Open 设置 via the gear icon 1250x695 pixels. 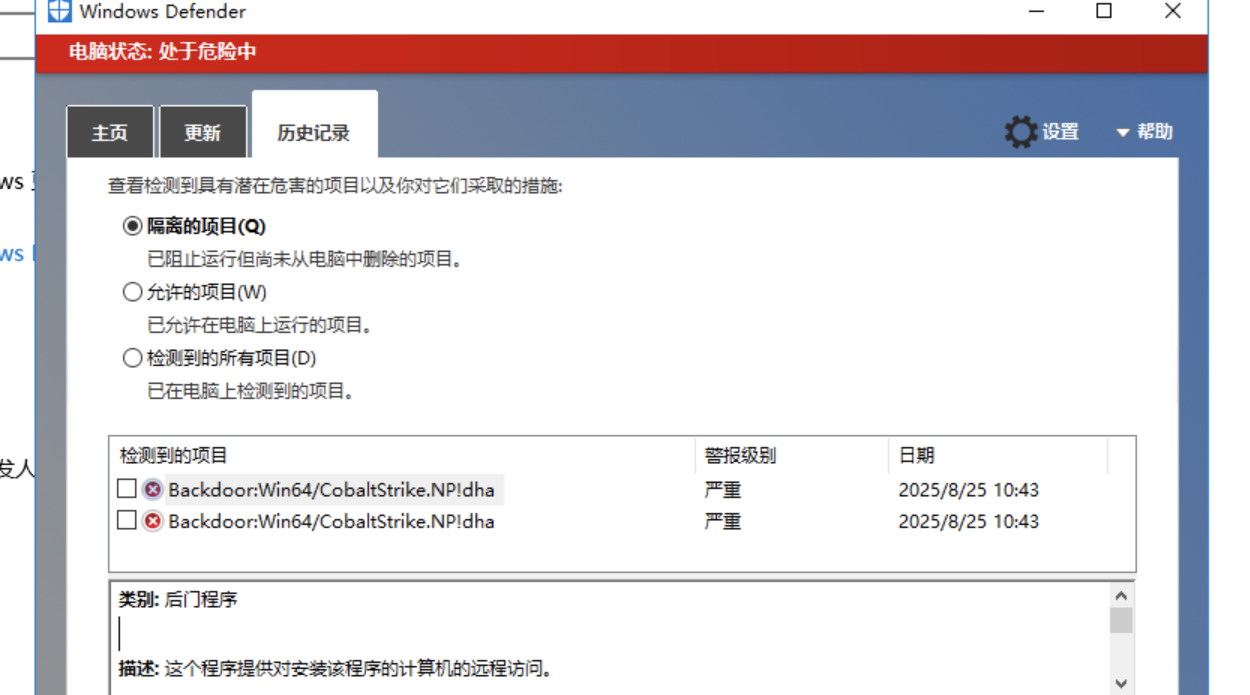pos(1021,132)
